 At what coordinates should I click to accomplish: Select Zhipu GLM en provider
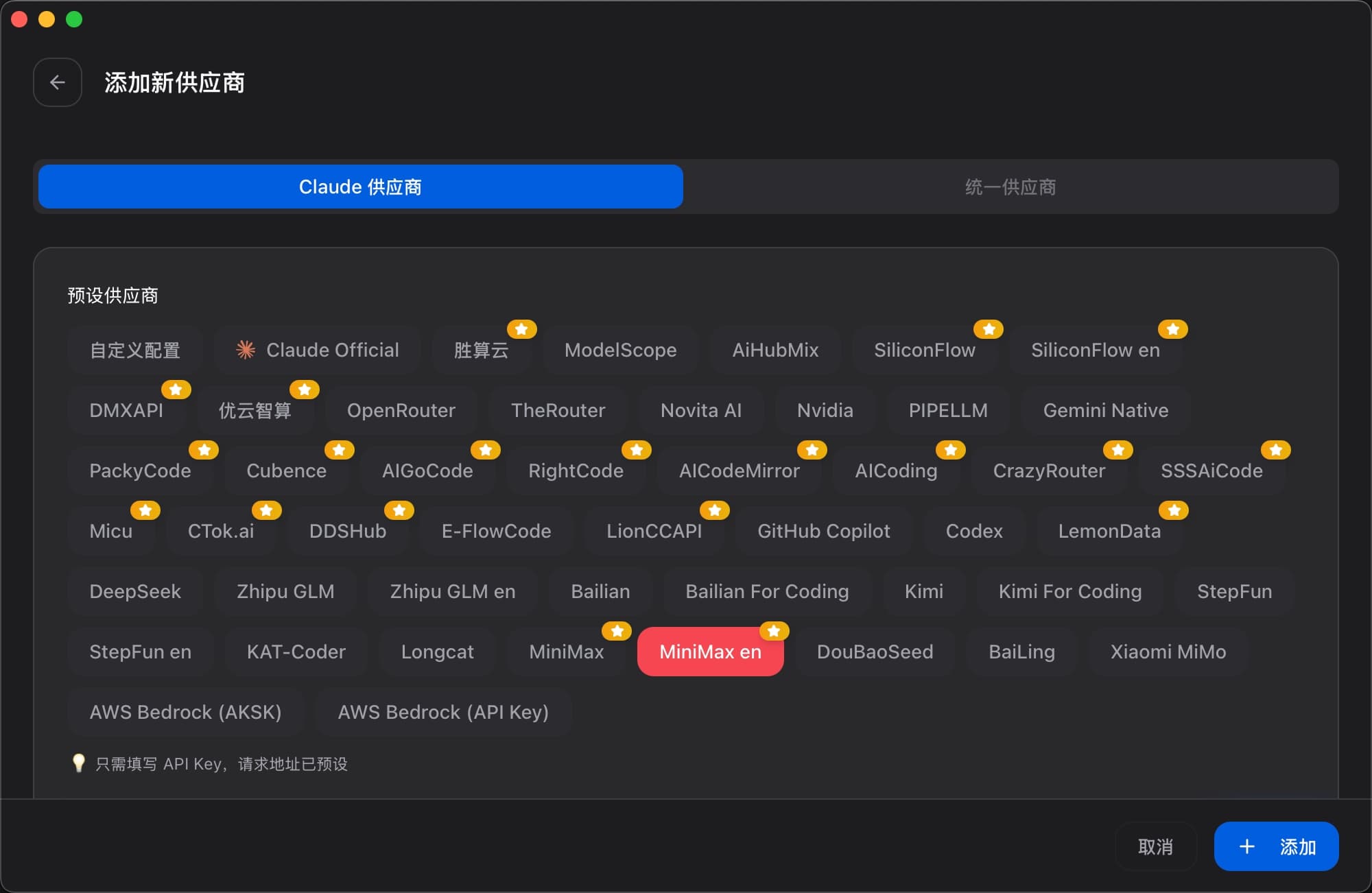453,591
